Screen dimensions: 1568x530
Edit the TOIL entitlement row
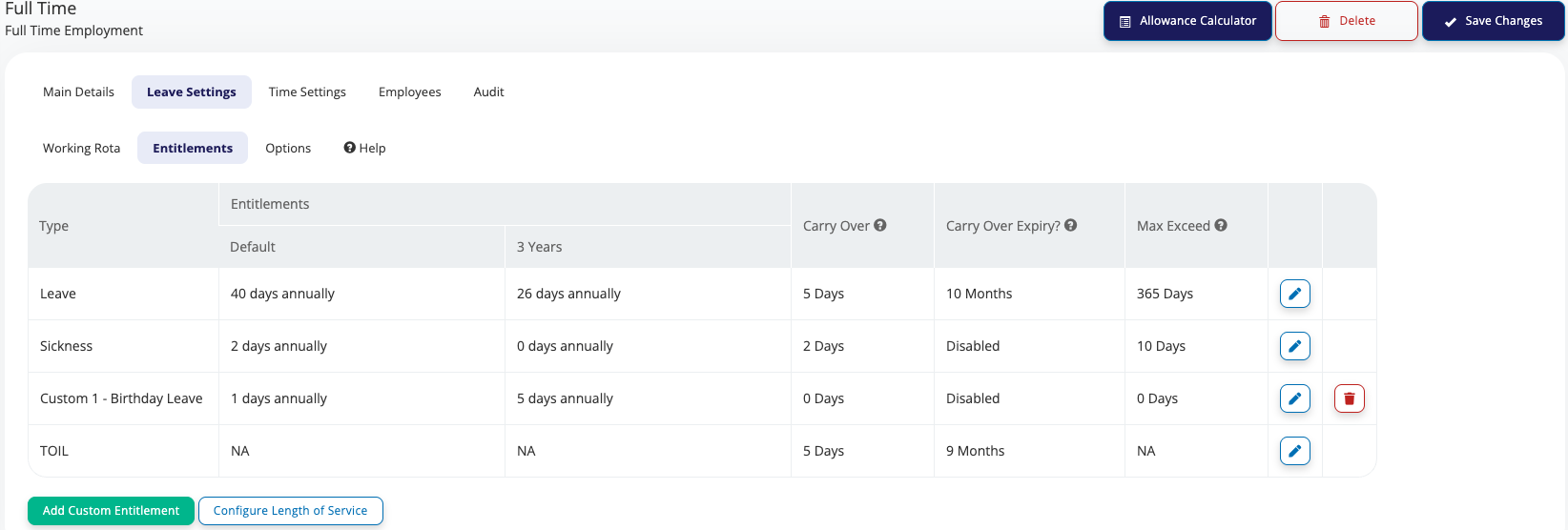point(1294,451)
